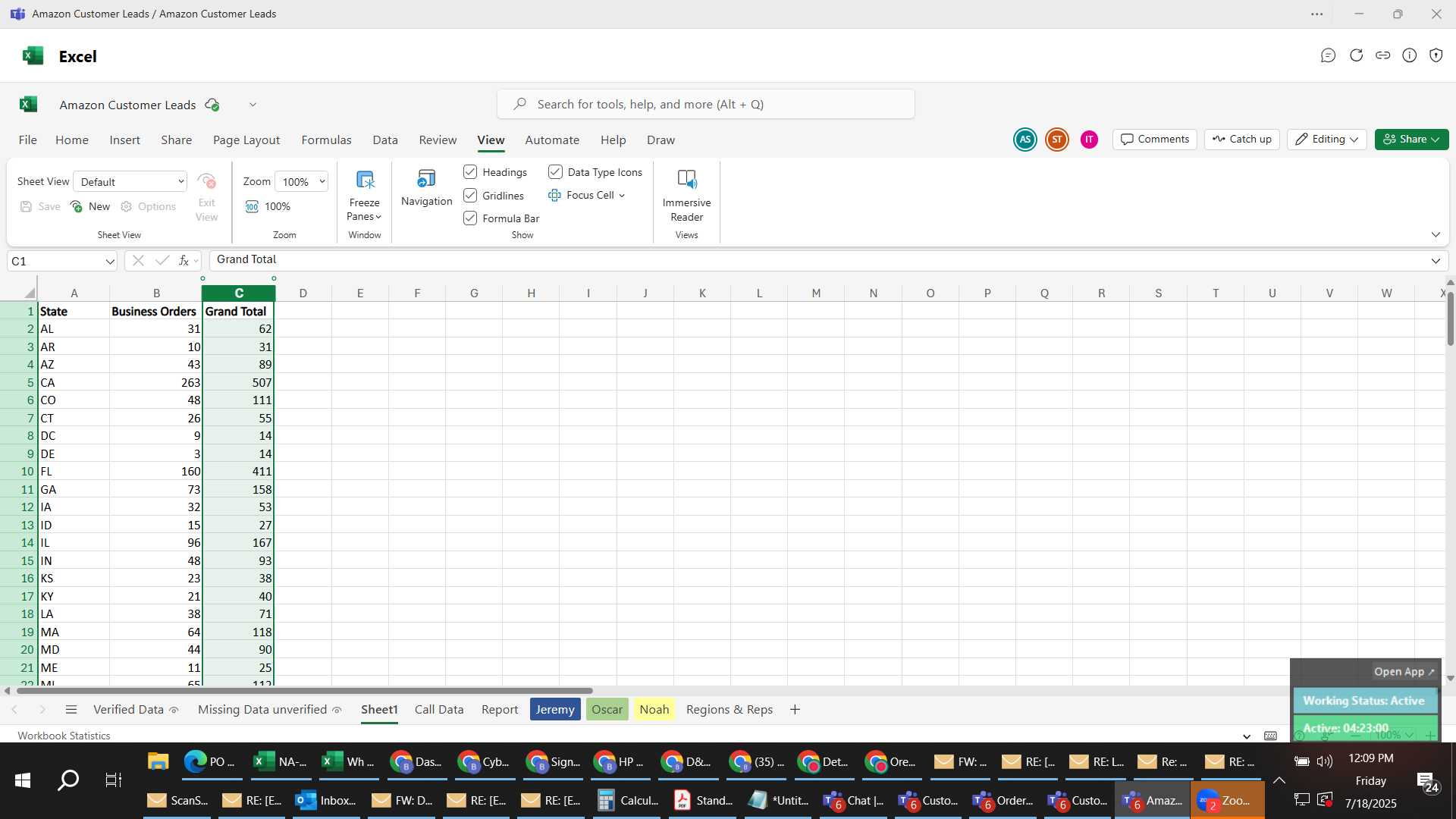Open the File menu
This screenshot has height=819, width=1456.
(x=28, y=140)
